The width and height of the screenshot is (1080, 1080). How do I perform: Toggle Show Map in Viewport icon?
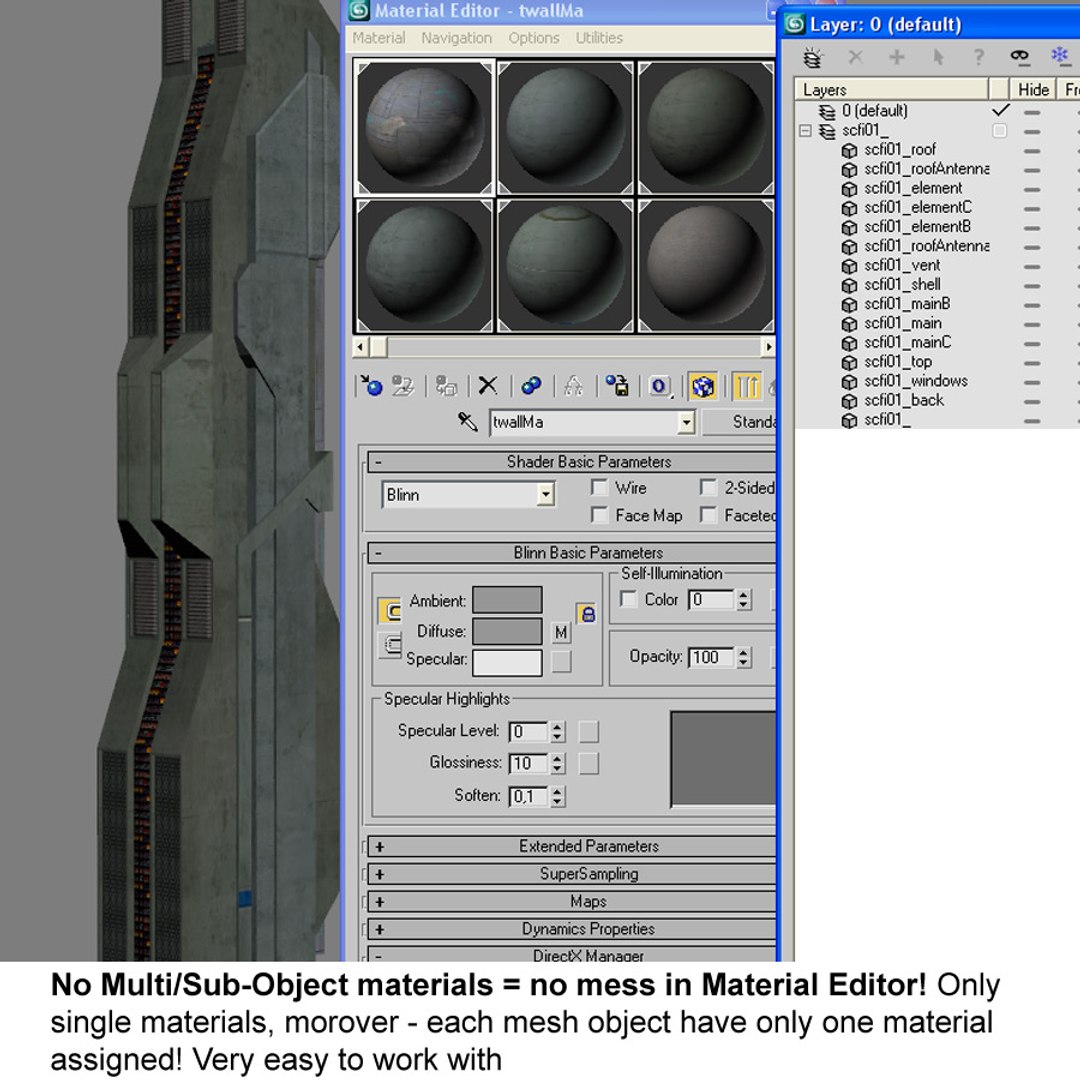(703, 386)
